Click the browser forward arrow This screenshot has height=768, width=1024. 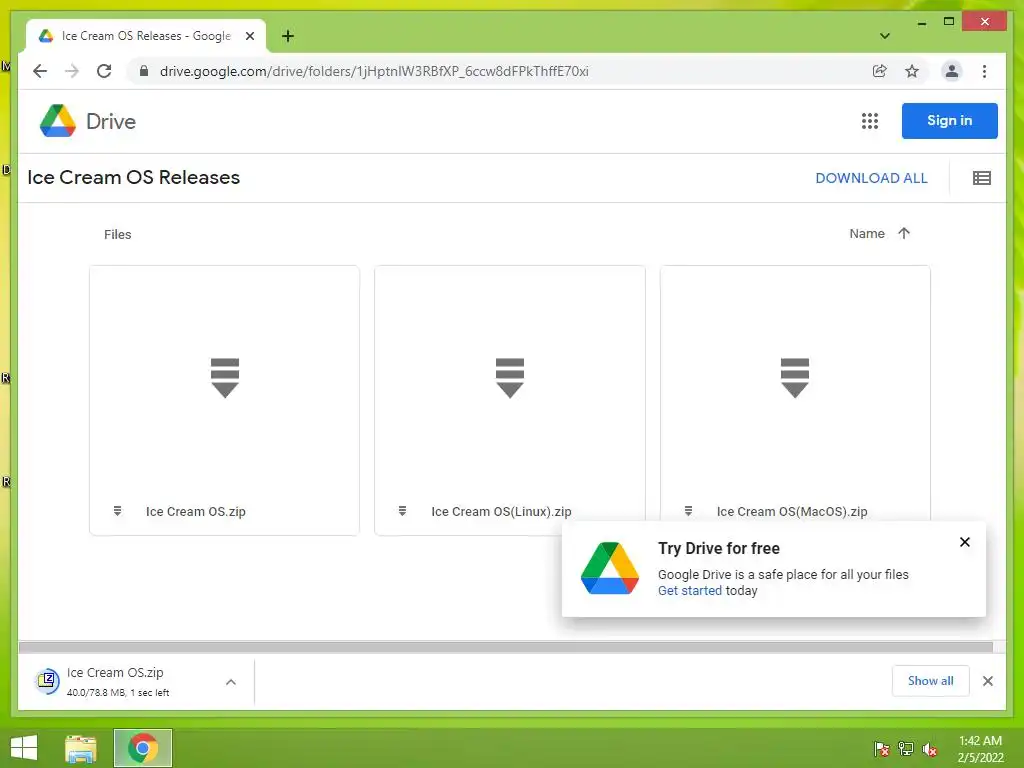(72, 71)
